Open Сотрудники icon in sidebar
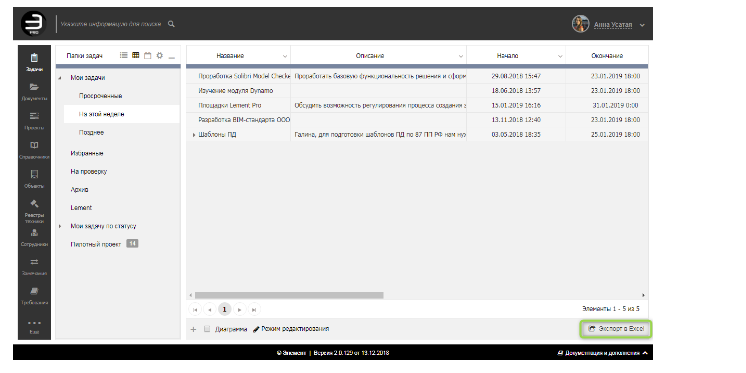The width and height of the screenshot is (746, 373). [x=34, y=233]
